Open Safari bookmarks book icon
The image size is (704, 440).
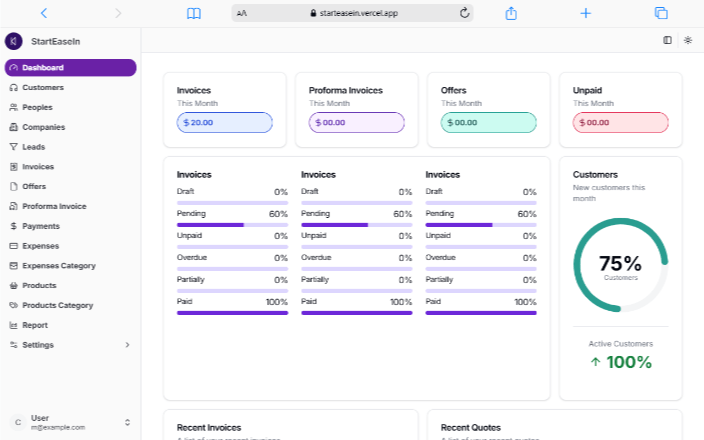(x=194, y=13)
